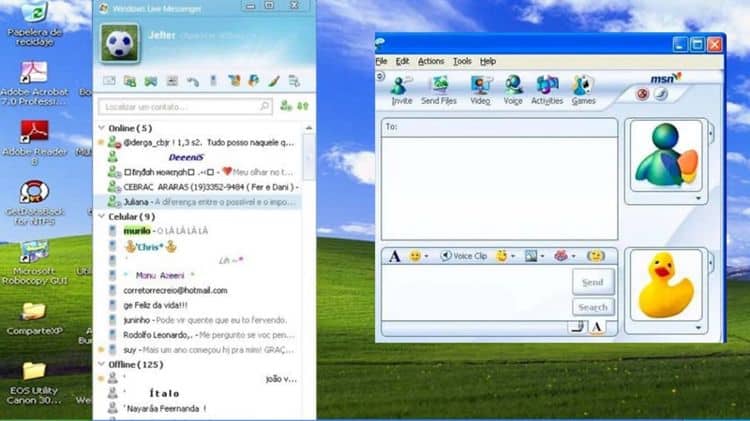750x421 pixels.
Task: Select contact CEBRAC ARARAS in list
Action: [198, 187]
